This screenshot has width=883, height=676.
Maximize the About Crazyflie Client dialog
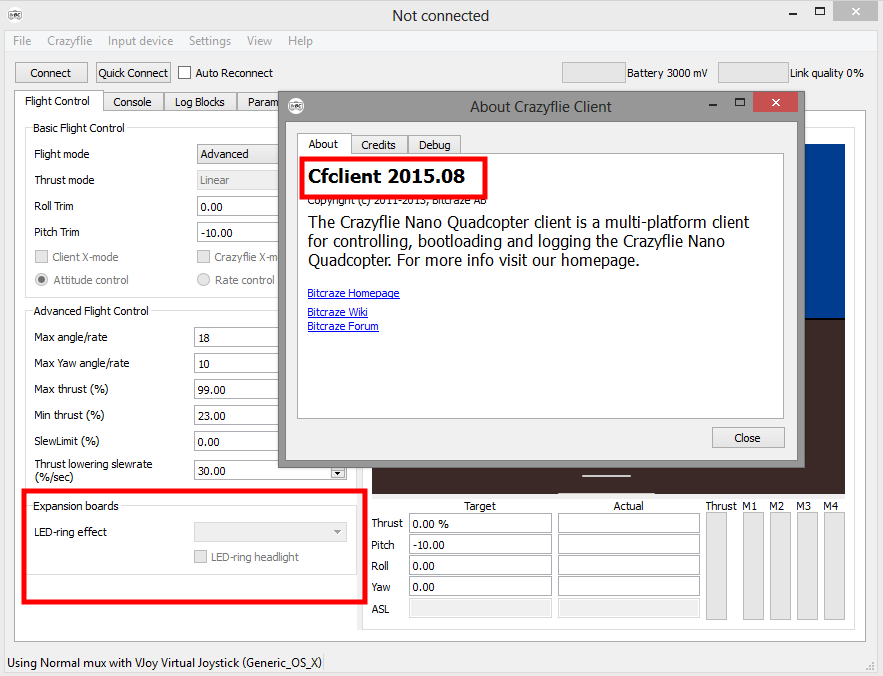(740, 103)
